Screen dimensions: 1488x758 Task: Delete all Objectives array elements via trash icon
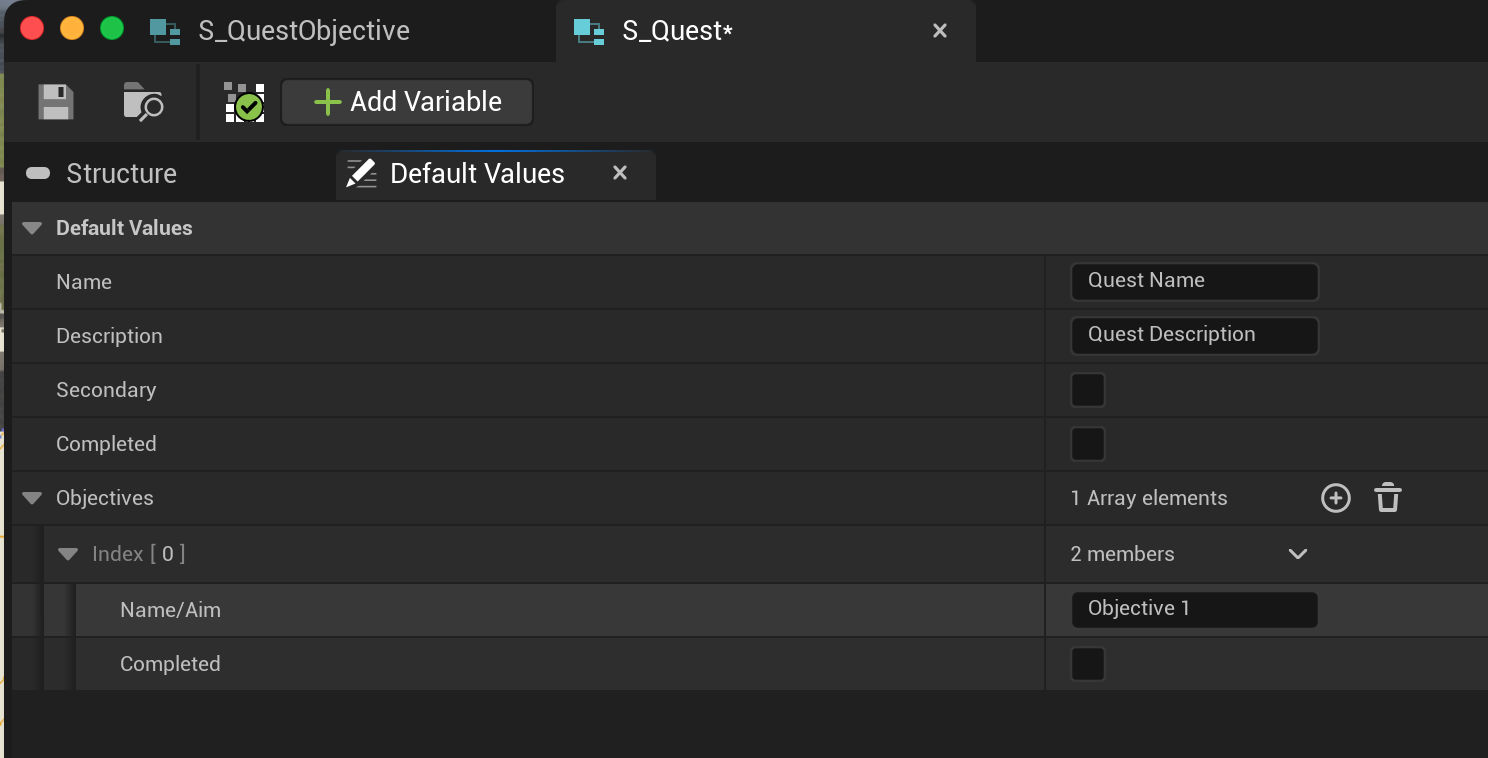click(1388, 498)
